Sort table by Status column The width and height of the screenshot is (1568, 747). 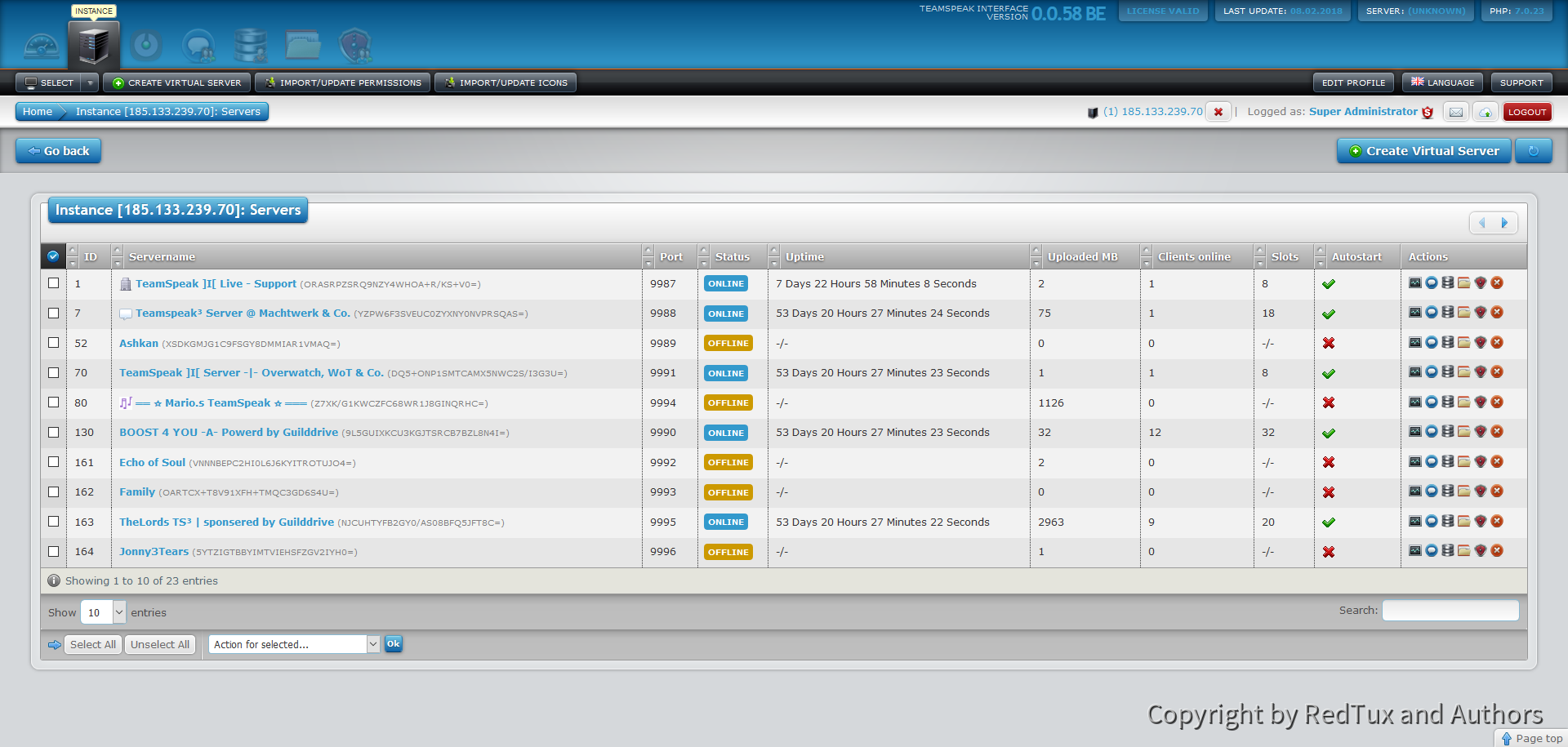pyautogui.click(x=732, y=256)
